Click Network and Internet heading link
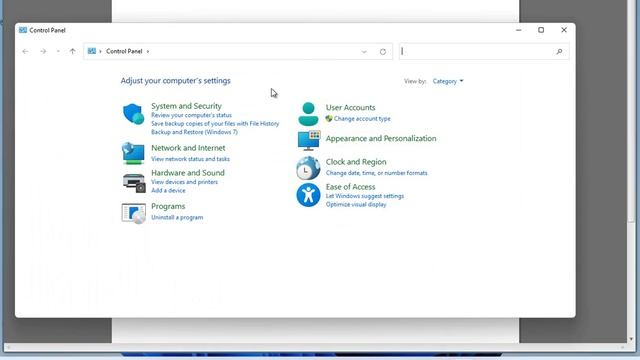This screenshot has height=360, width=640. [x=188, y=148]
